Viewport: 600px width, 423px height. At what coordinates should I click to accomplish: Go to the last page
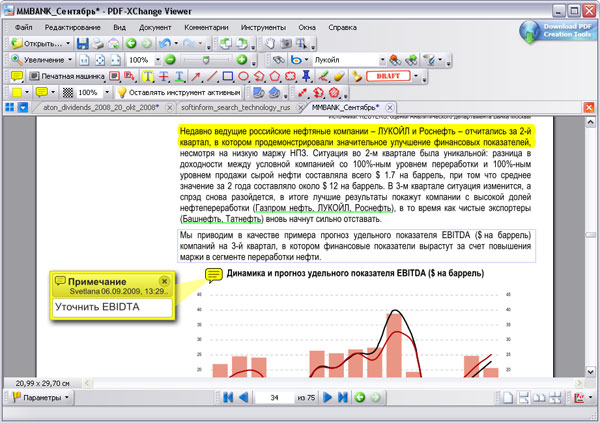click(x=342, y=398)
